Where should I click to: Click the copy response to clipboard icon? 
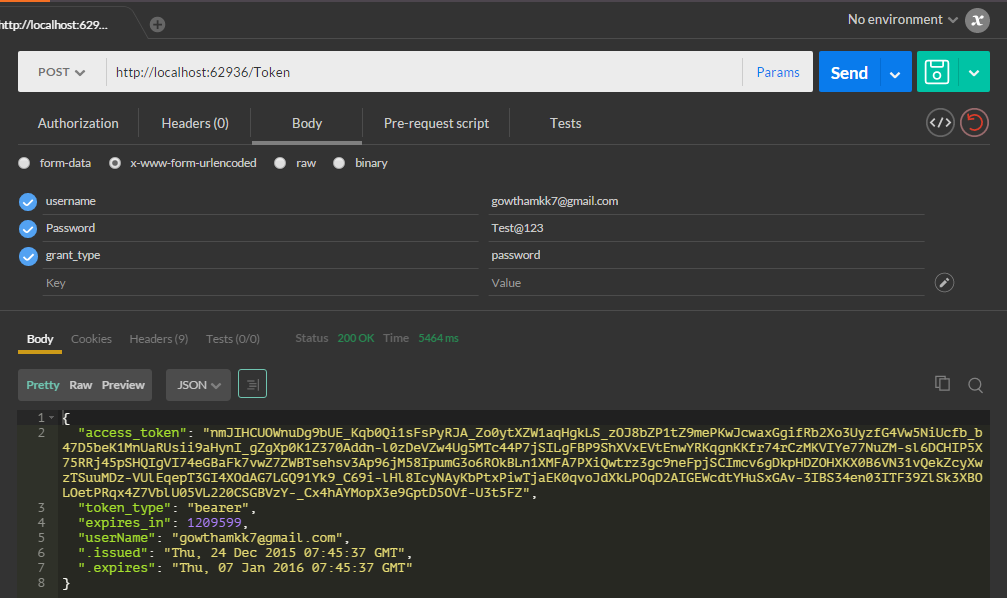(x=941, y=384)
